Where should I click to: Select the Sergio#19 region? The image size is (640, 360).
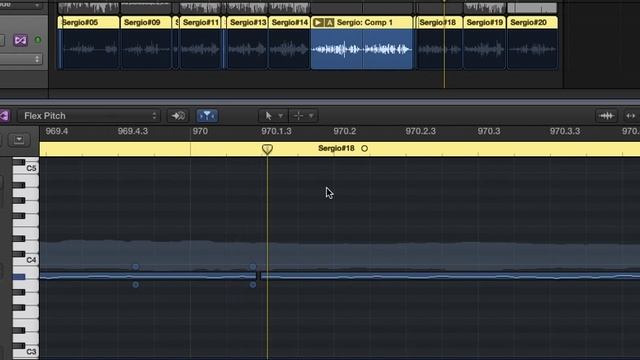(484, 42)
